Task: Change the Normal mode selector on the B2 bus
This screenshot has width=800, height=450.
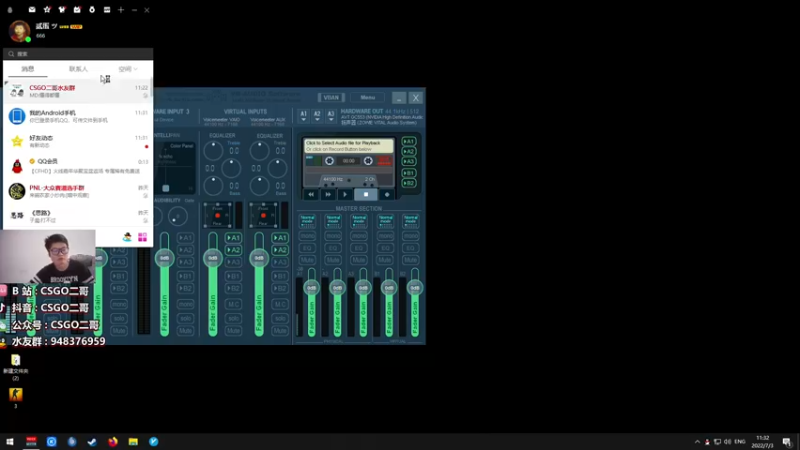Action: 410,220
